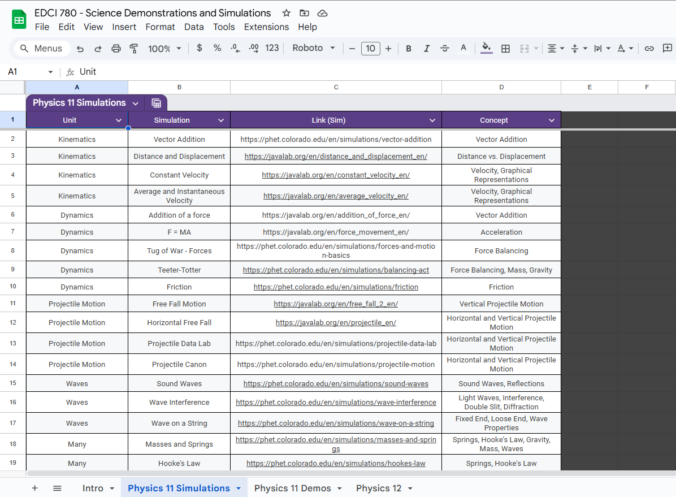Click the table view icon beside table name
Screen dimensions: 676x497
[x=156, y=103]
